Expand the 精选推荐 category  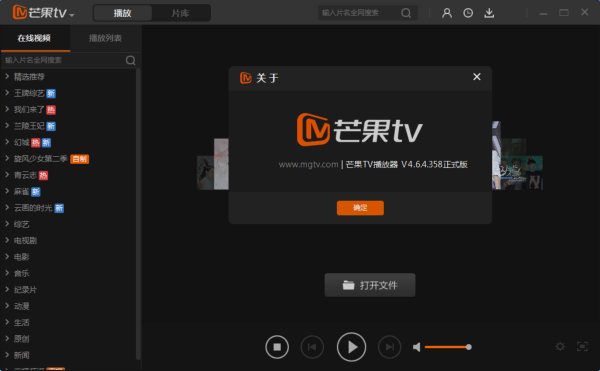7,76
